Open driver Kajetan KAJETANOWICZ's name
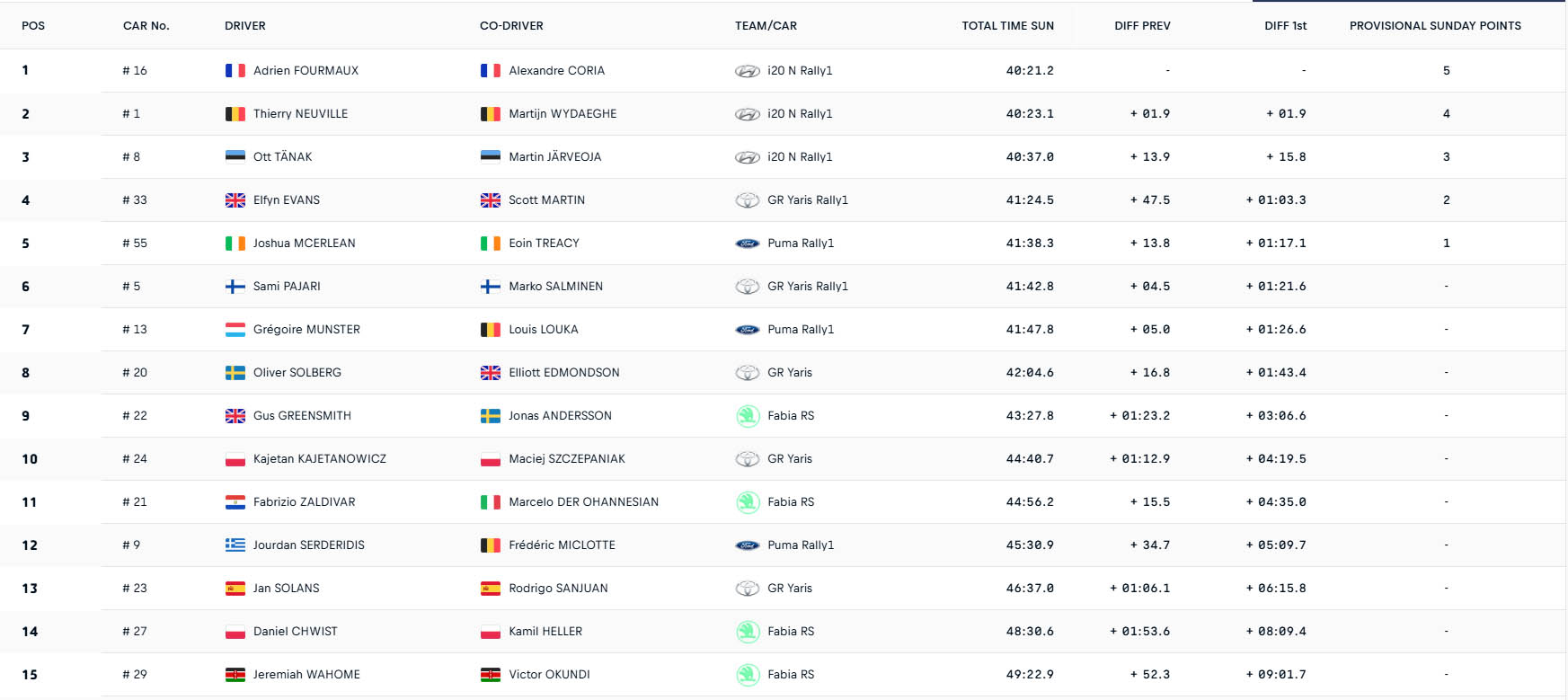This screenshot has height=700, width=1568. (x=320, y=459)
